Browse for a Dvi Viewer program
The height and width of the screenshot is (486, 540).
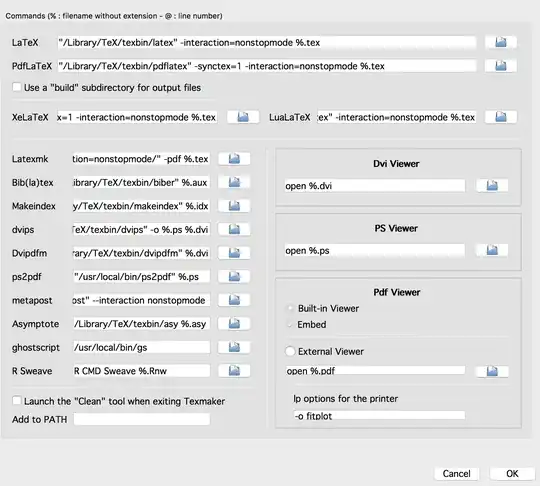(x=492, y=186)
